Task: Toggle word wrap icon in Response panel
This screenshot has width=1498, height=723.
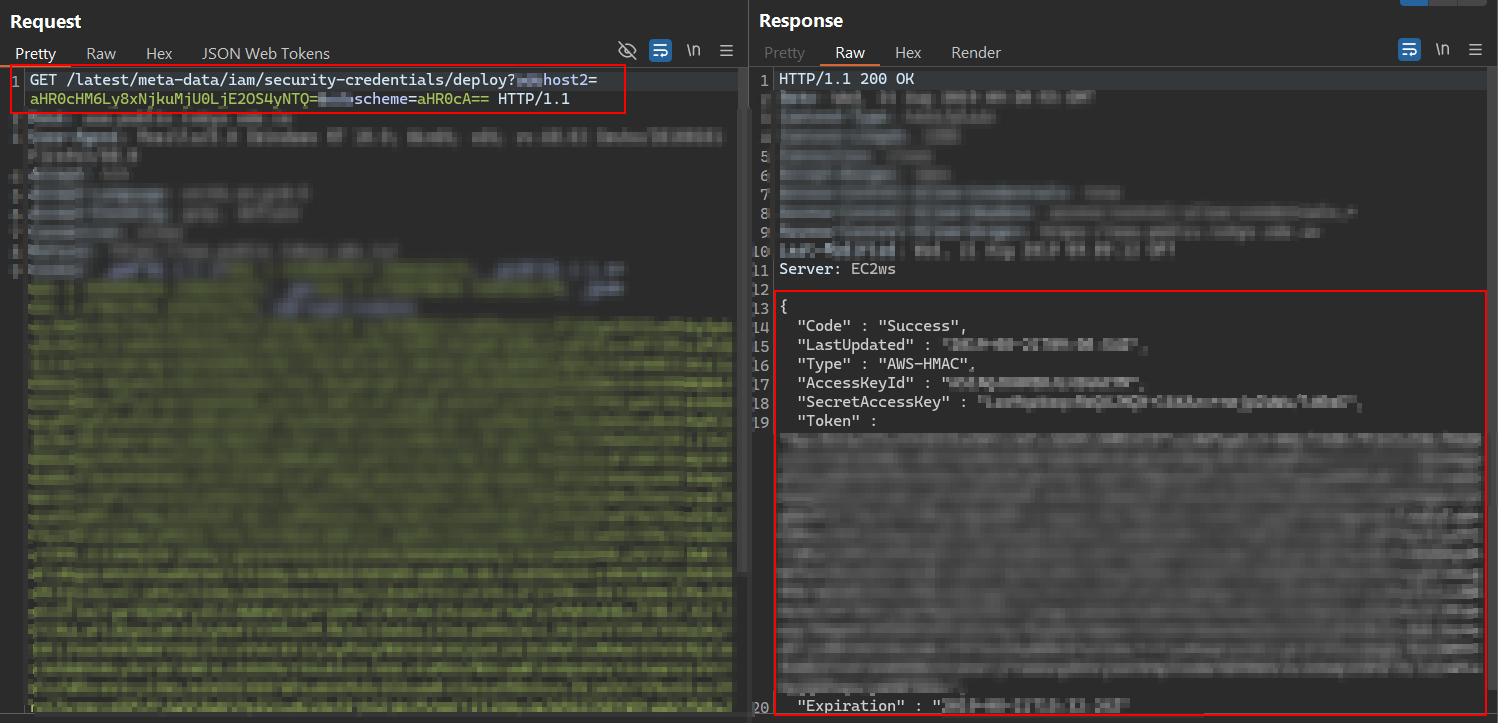Action: (1409, 49)
